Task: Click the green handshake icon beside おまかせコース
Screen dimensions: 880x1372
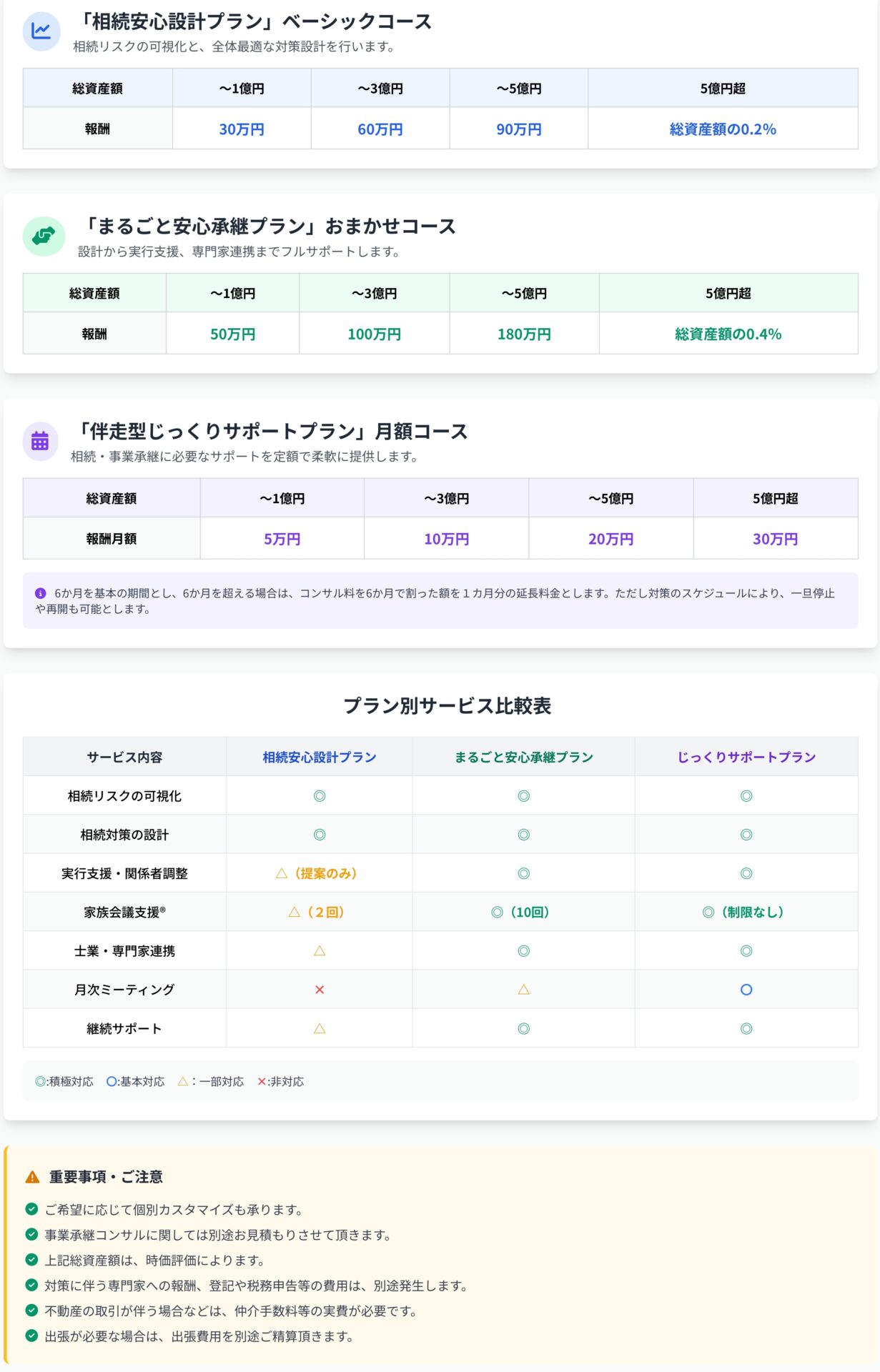Action: click(x=44, y=236)
